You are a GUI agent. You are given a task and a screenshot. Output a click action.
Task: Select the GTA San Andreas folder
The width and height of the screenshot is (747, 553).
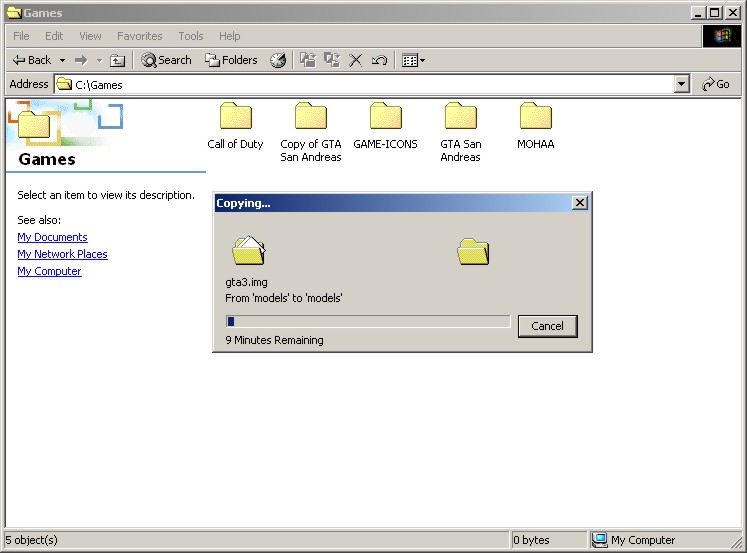coord(461,132)
